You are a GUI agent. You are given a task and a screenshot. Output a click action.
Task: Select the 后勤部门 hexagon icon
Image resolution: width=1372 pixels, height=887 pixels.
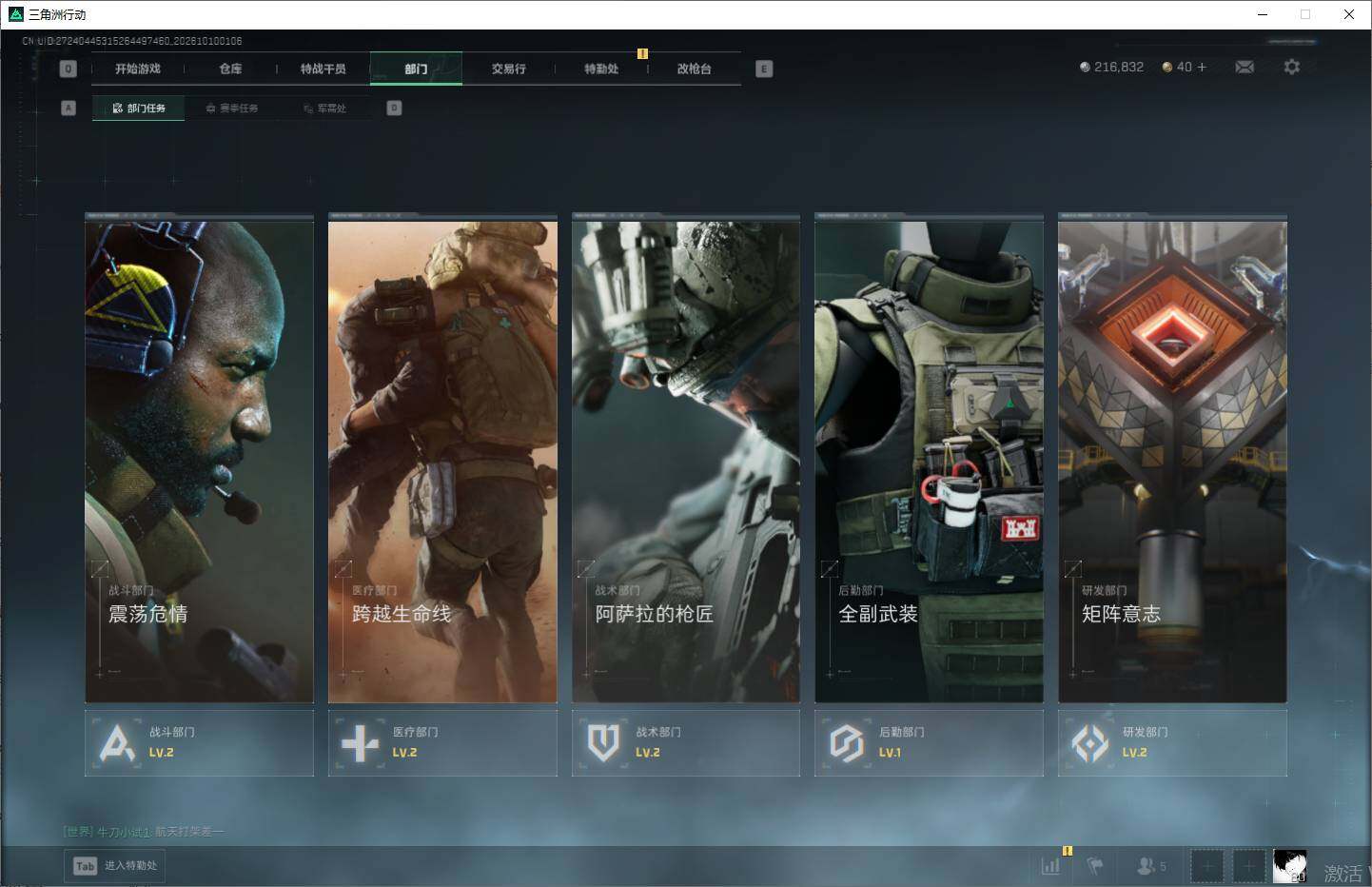tap(846, 742)
